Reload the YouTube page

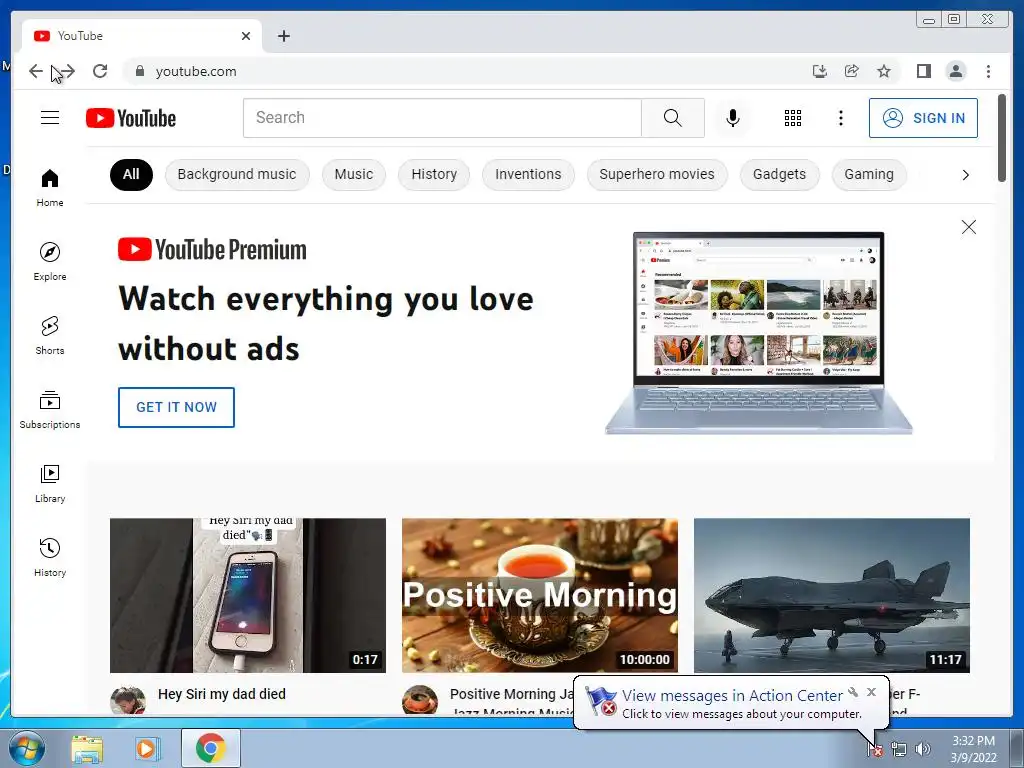pos(100,71)
